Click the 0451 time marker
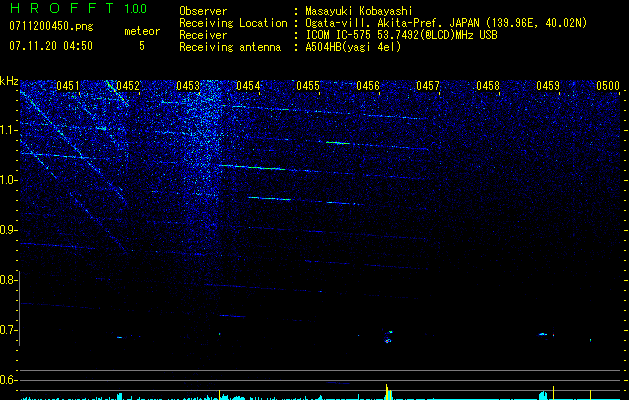Screen dimensions: 629x400 68,86
